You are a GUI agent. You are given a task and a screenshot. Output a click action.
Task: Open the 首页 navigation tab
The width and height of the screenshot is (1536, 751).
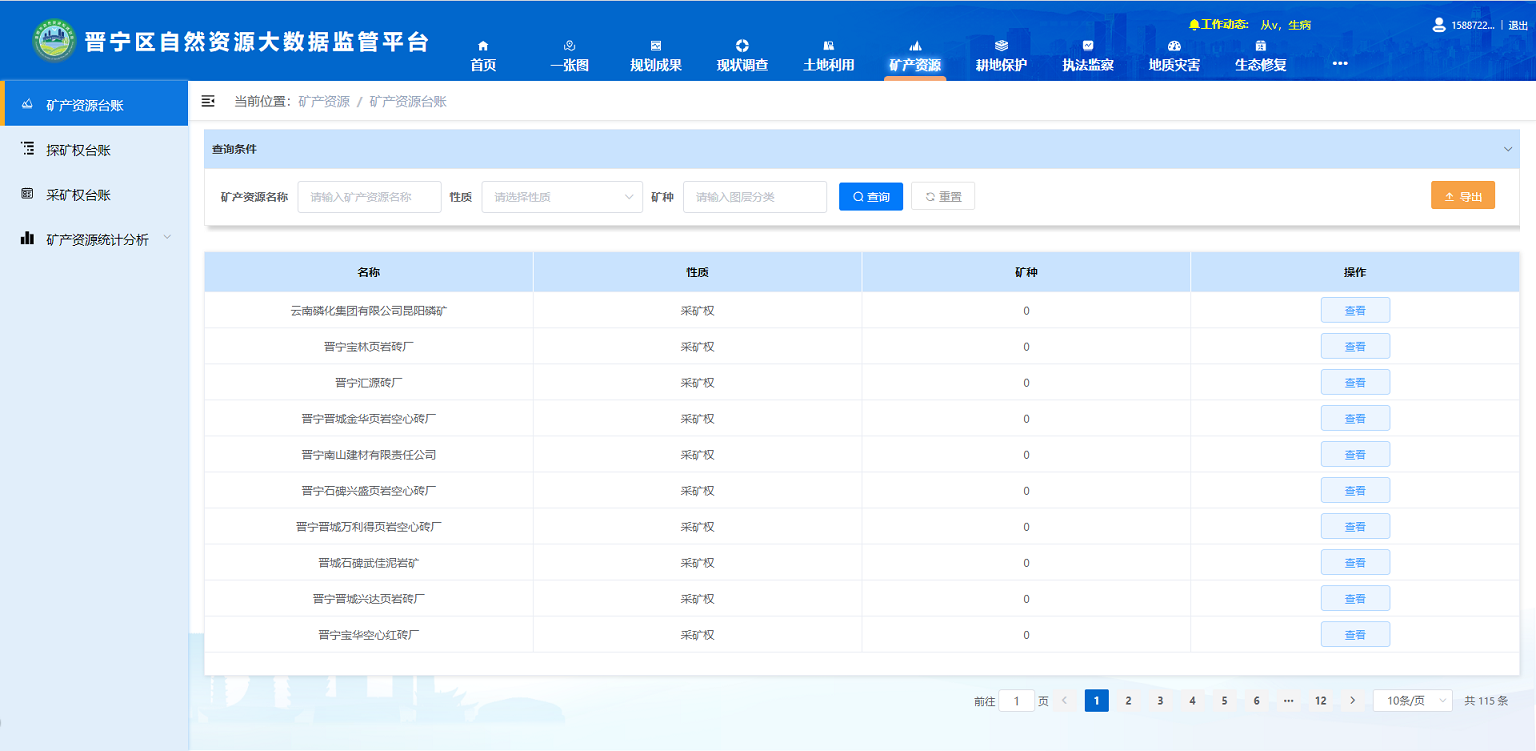click(483, 65)
